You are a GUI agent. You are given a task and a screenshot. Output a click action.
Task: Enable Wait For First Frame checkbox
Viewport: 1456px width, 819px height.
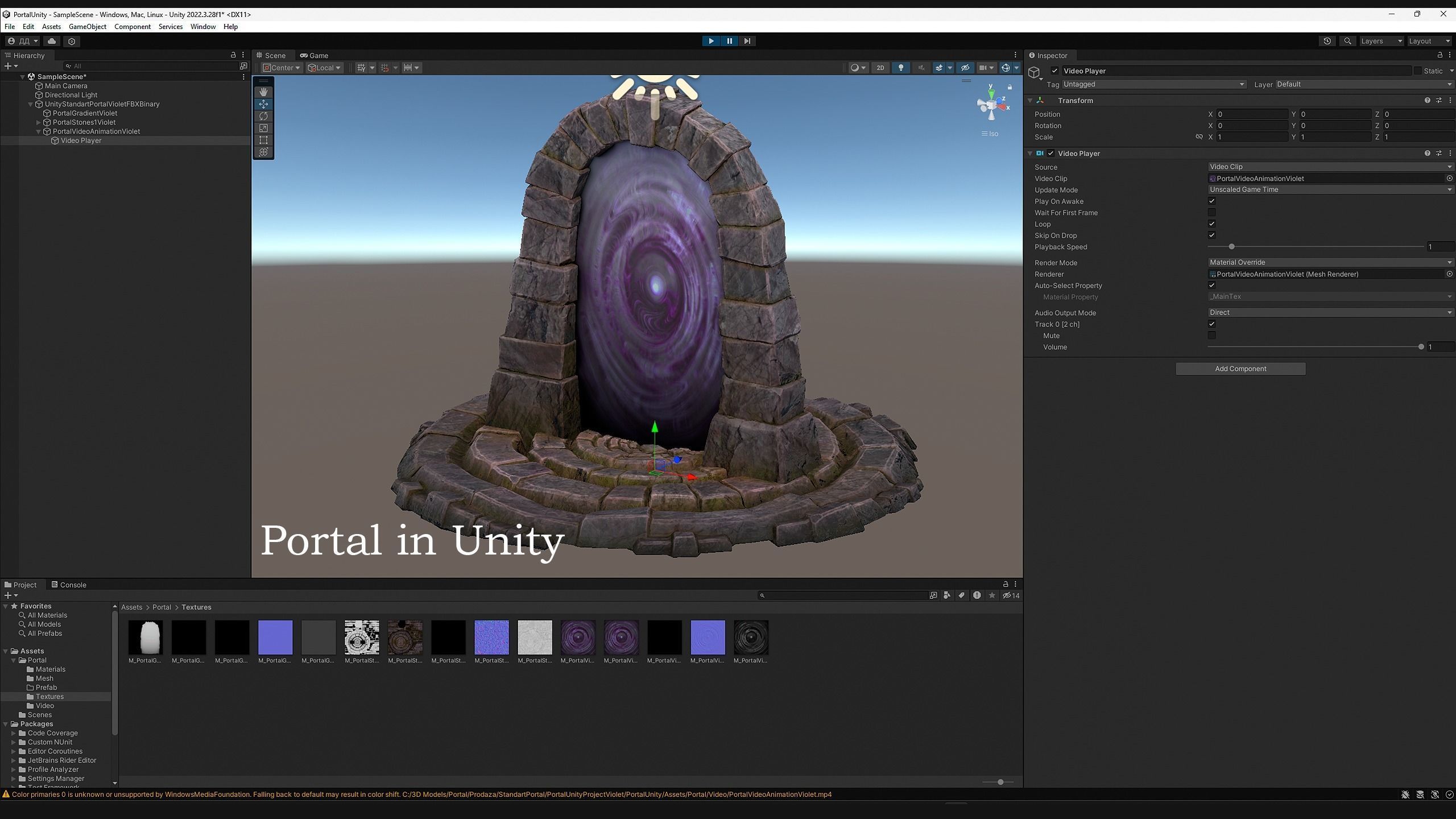(x=1211, y=213)
